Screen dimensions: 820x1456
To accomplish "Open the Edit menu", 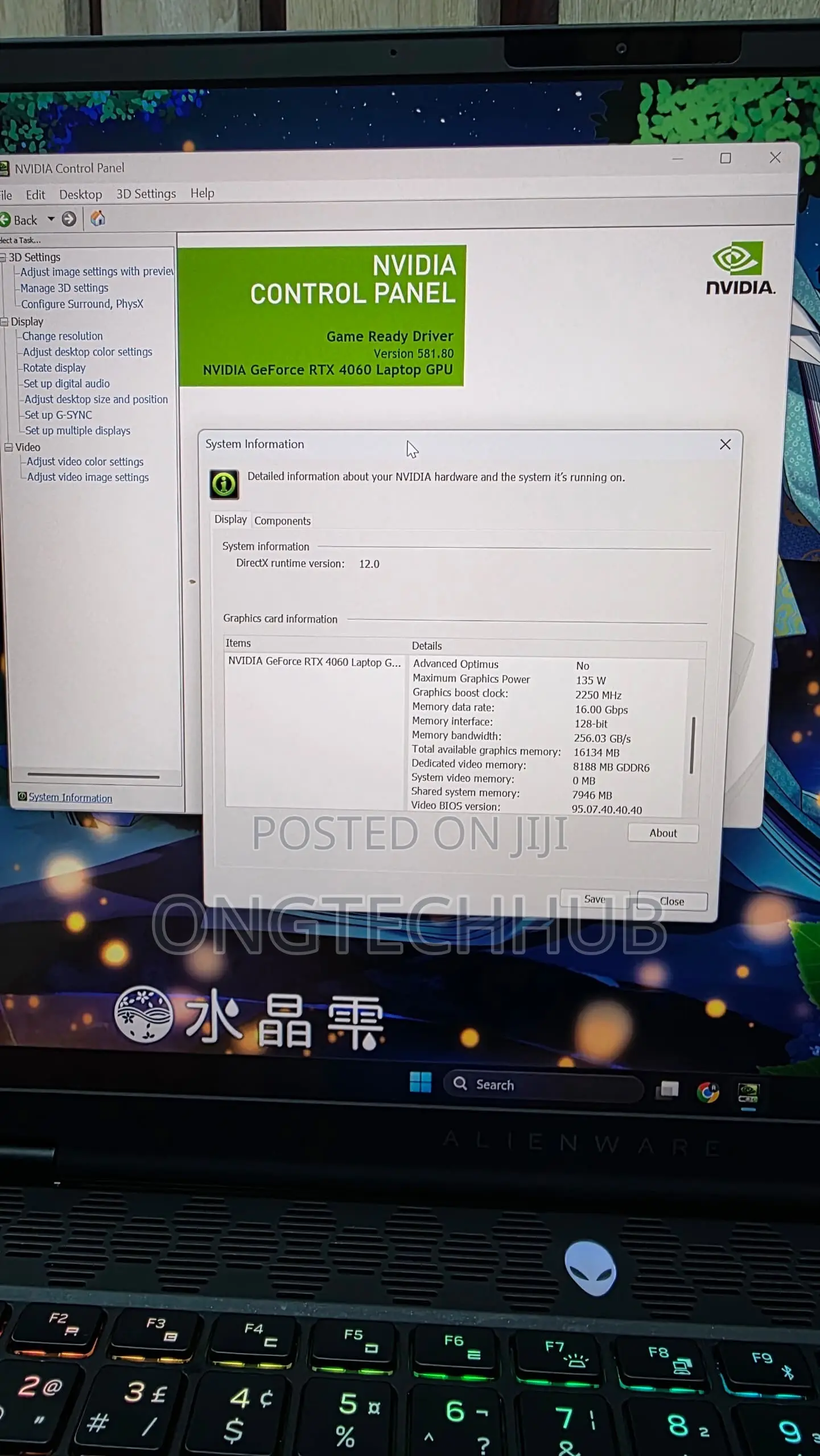I will 35,195.
